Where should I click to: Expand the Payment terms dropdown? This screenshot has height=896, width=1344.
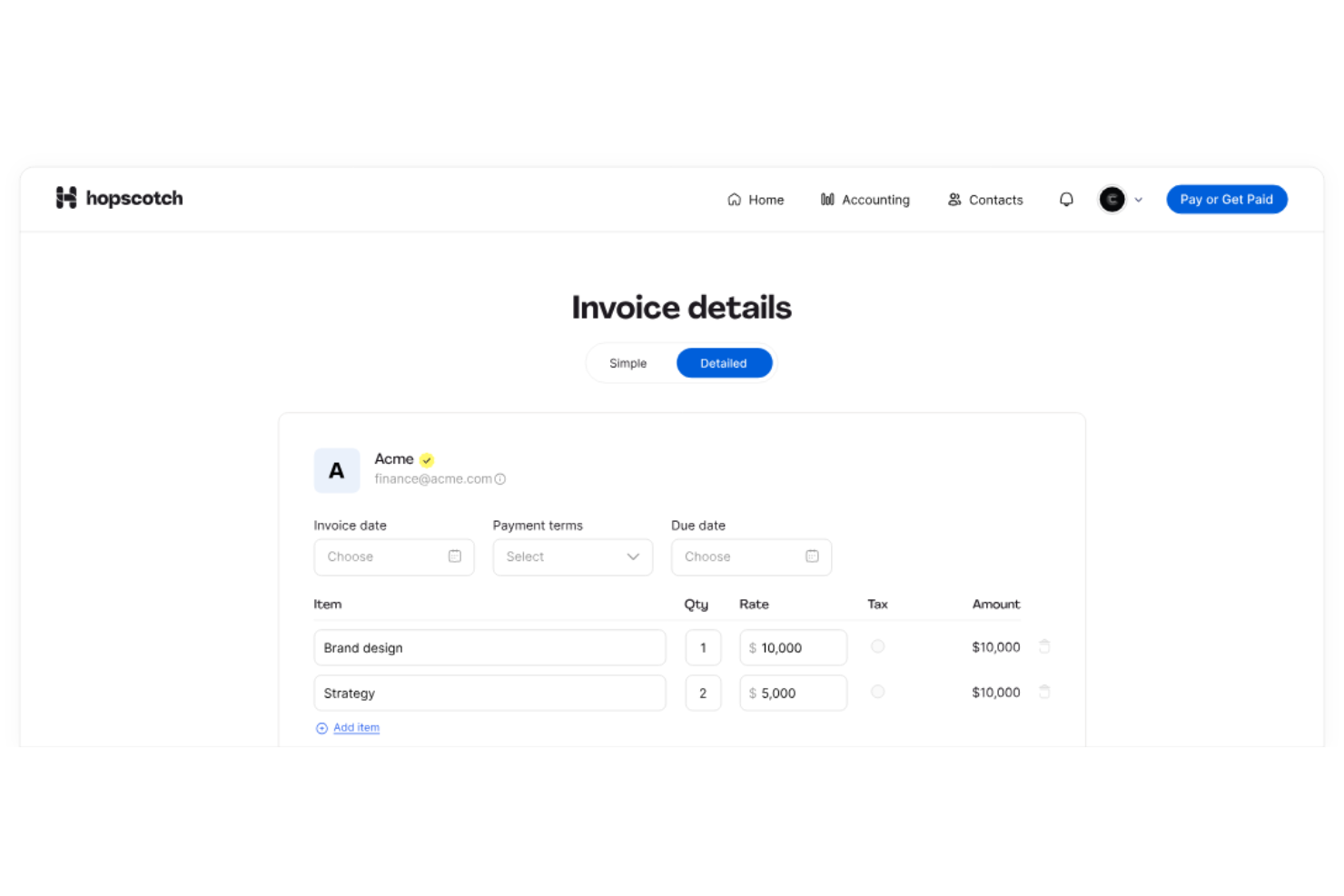coord(572,557)
